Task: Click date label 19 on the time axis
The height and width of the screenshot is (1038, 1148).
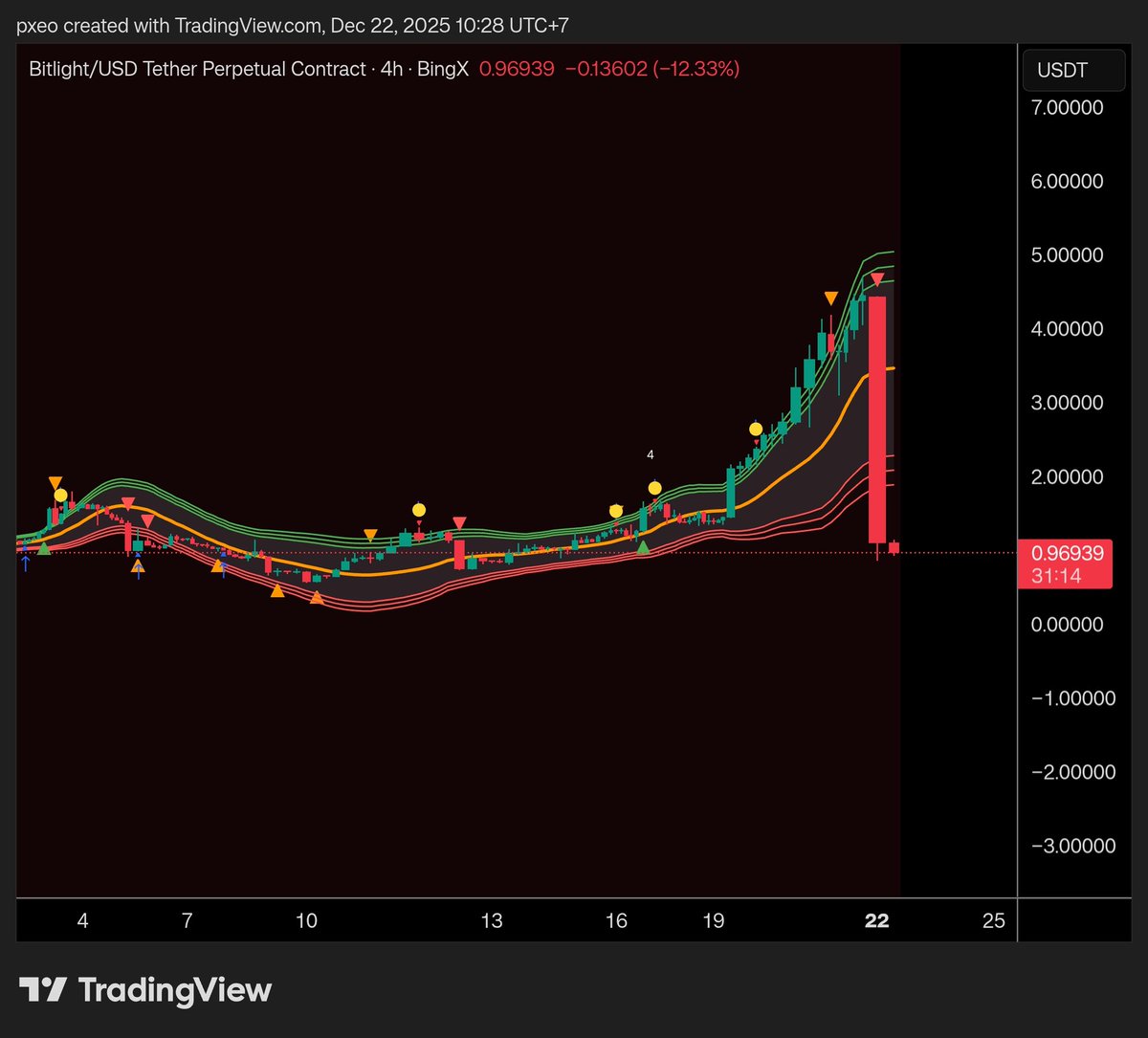Action: (x=713, y=920)
